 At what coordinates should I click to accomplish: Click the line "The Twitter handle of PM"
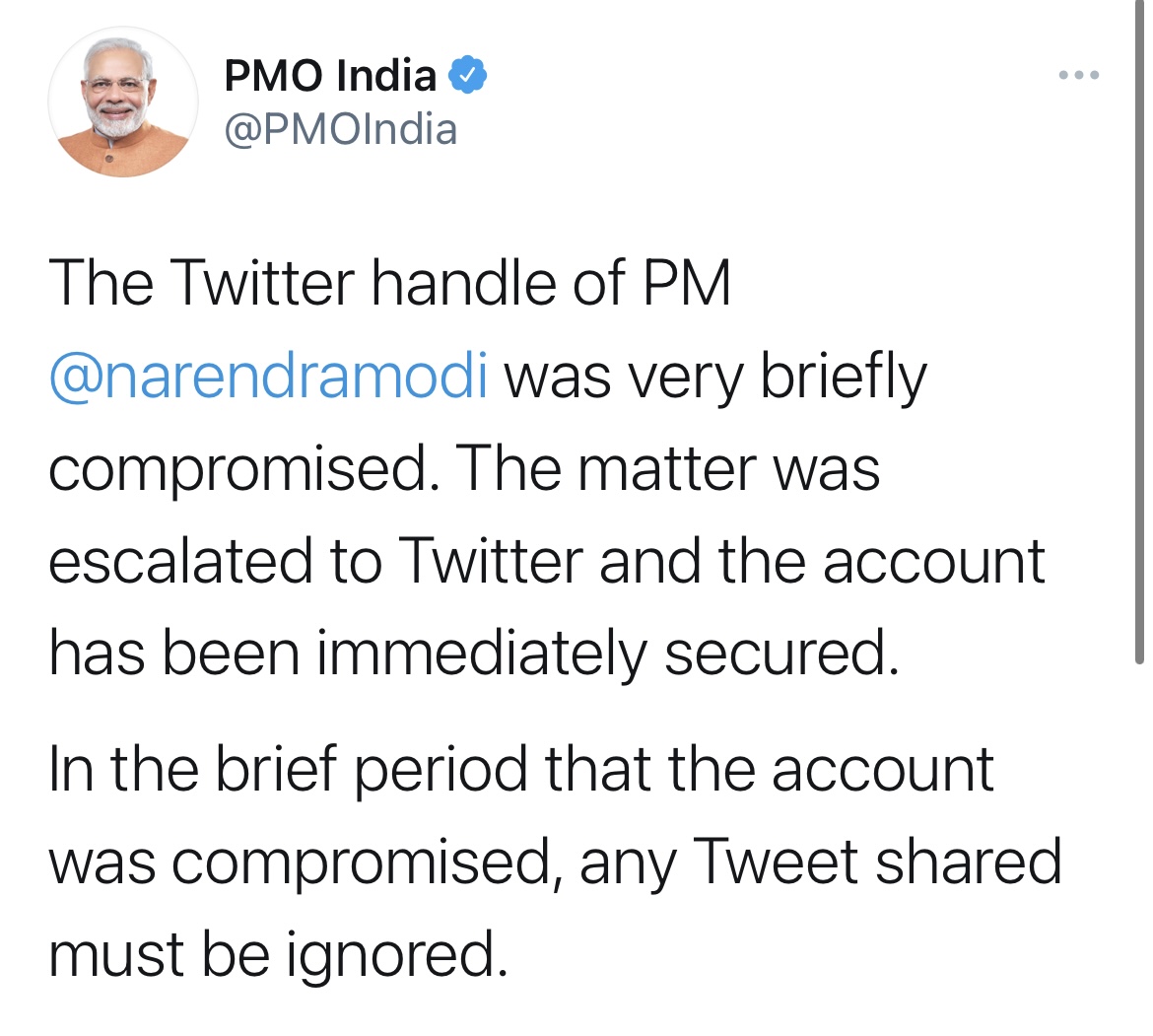click(x=390, y=285)
